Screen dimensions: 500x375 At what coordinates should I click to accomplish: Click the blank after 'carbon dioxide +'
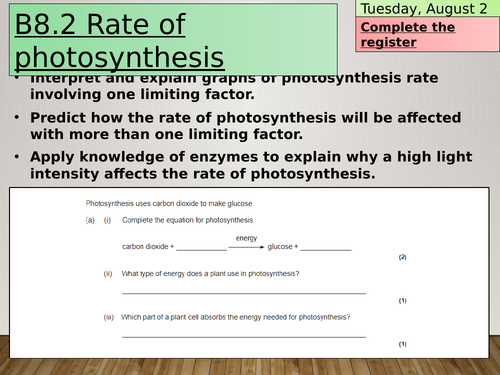pos(201,247)
